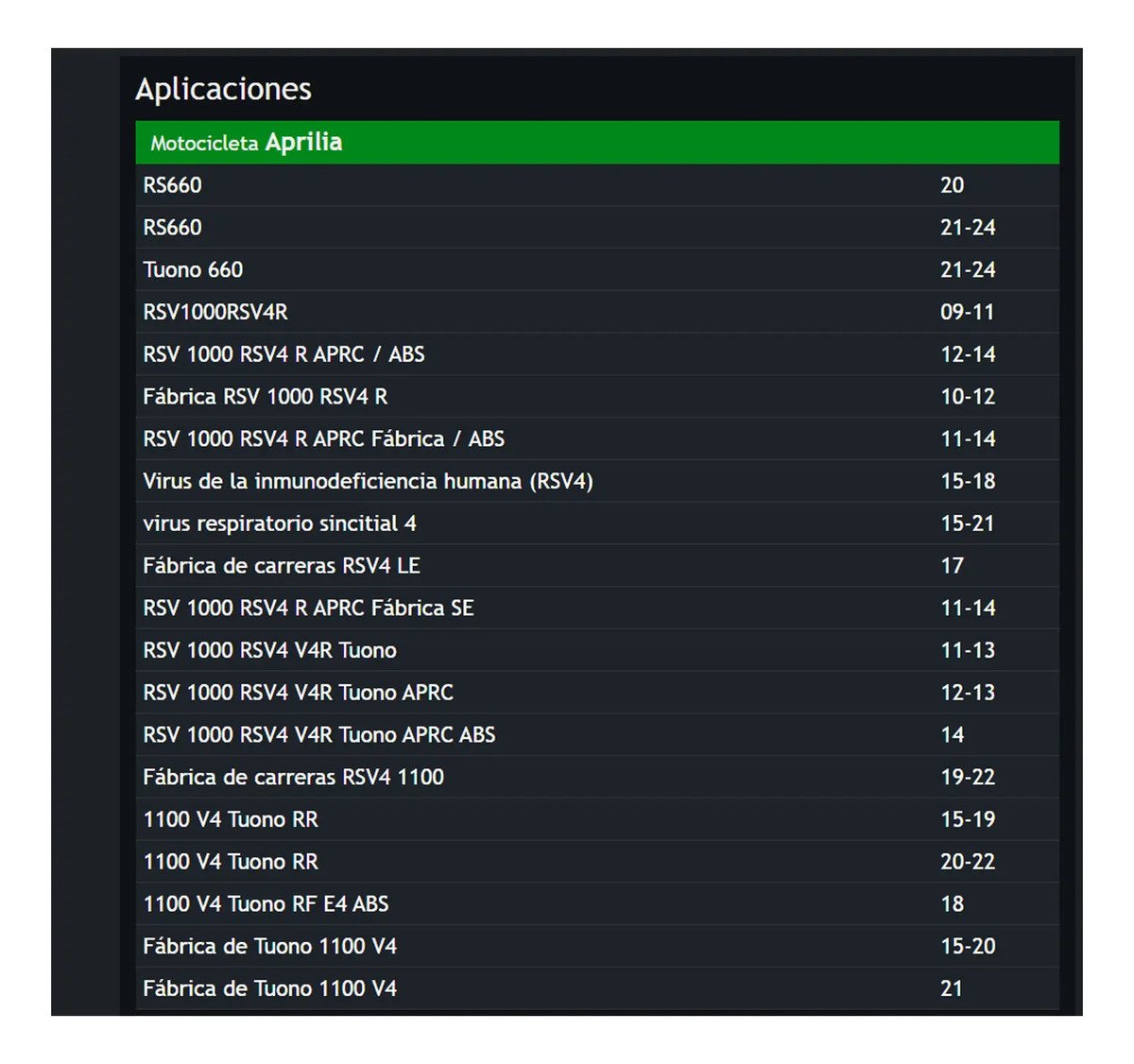Image resolution: width=1134 pixels, height=1064 pixels.
Task: Select Fábrica de carreras RSV4 1100 row
Action: (597, 778)
